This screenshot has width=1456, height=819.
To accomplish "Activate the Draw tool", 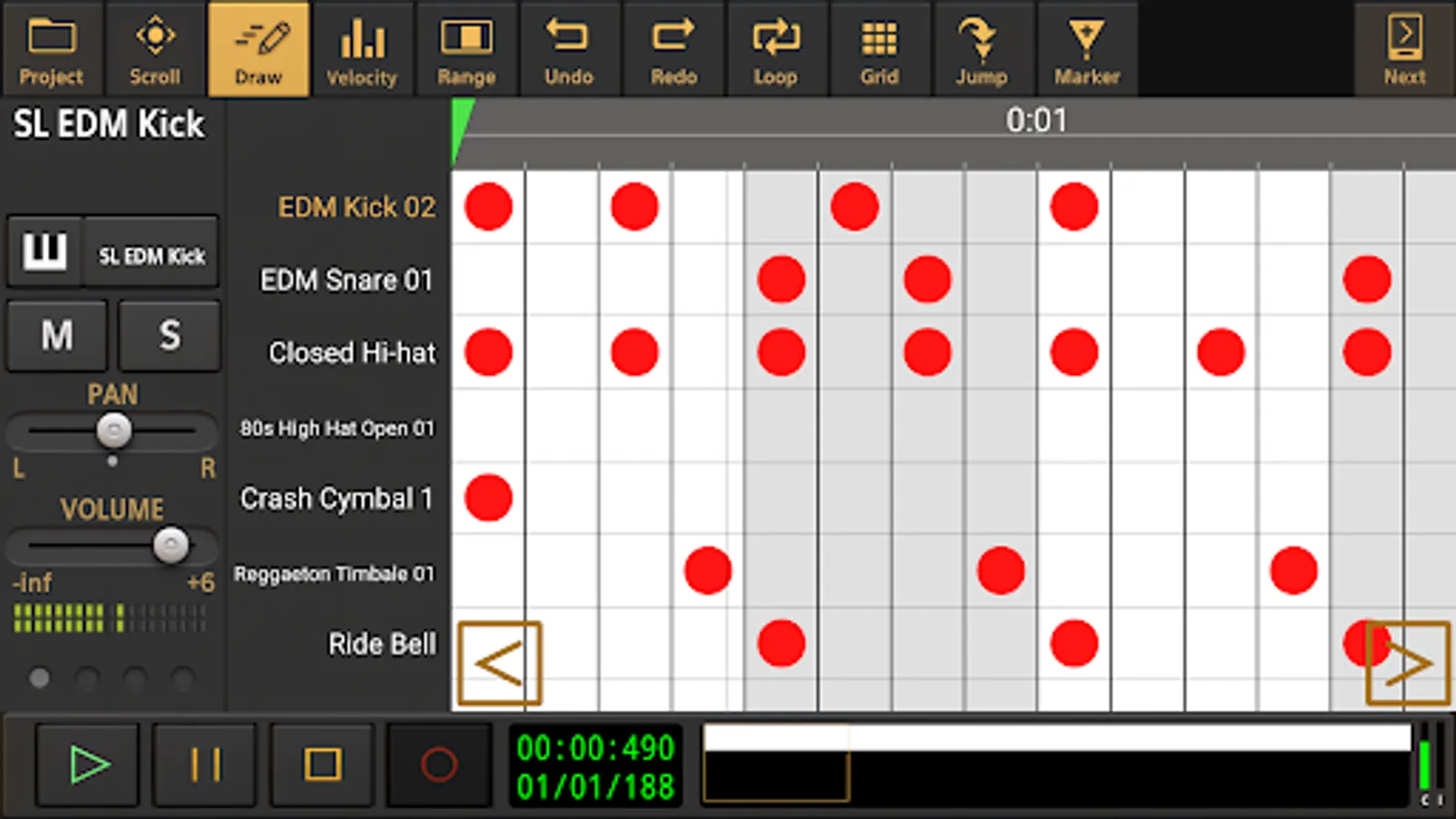I will (258, 49).
